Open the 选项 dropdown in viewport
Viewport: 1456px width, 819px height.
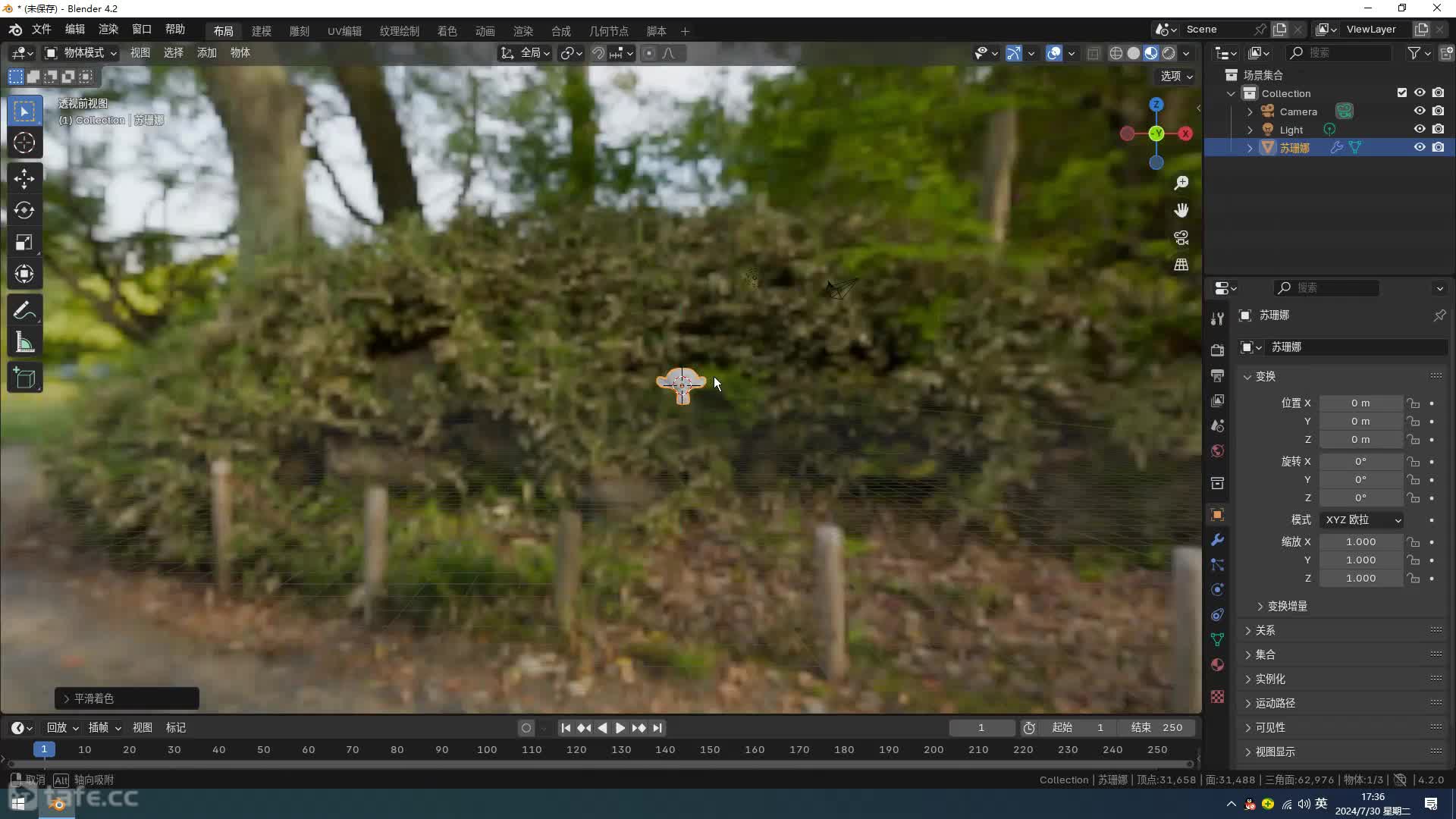point(1176,76)
